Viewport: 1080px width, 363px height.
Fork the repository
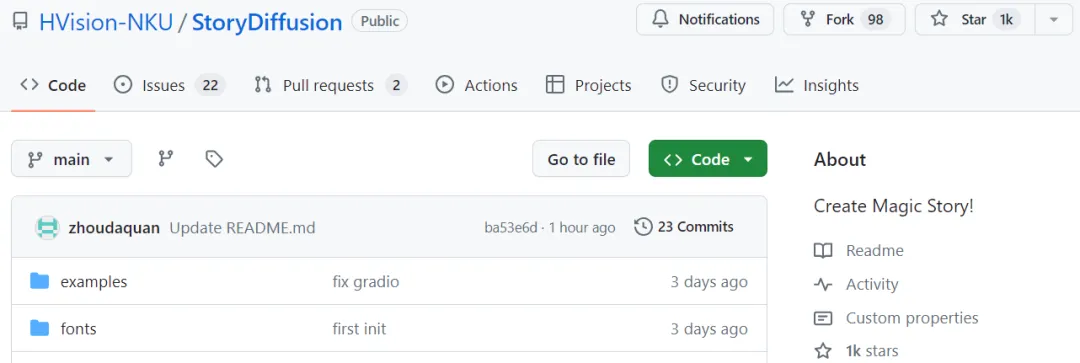click(x=844, y=19)
